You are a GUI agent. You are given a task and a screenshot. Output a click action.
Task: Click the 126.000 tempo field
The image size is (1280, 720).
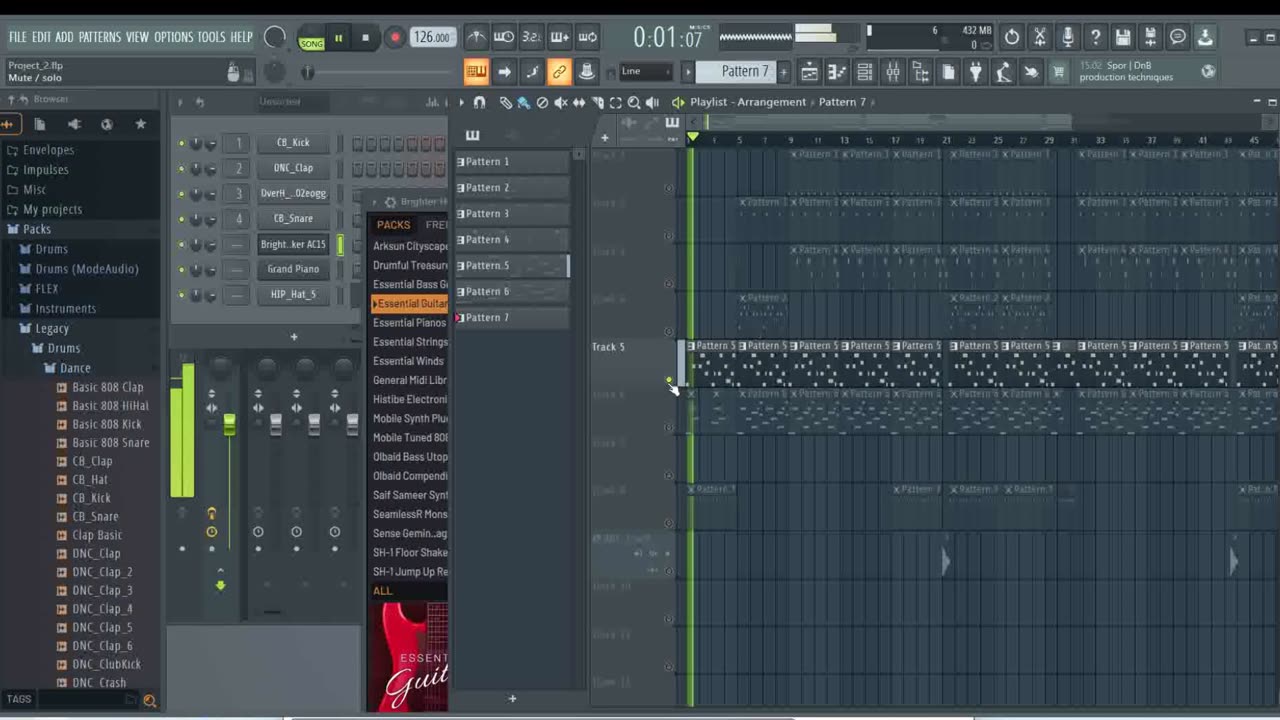point(432,38)
